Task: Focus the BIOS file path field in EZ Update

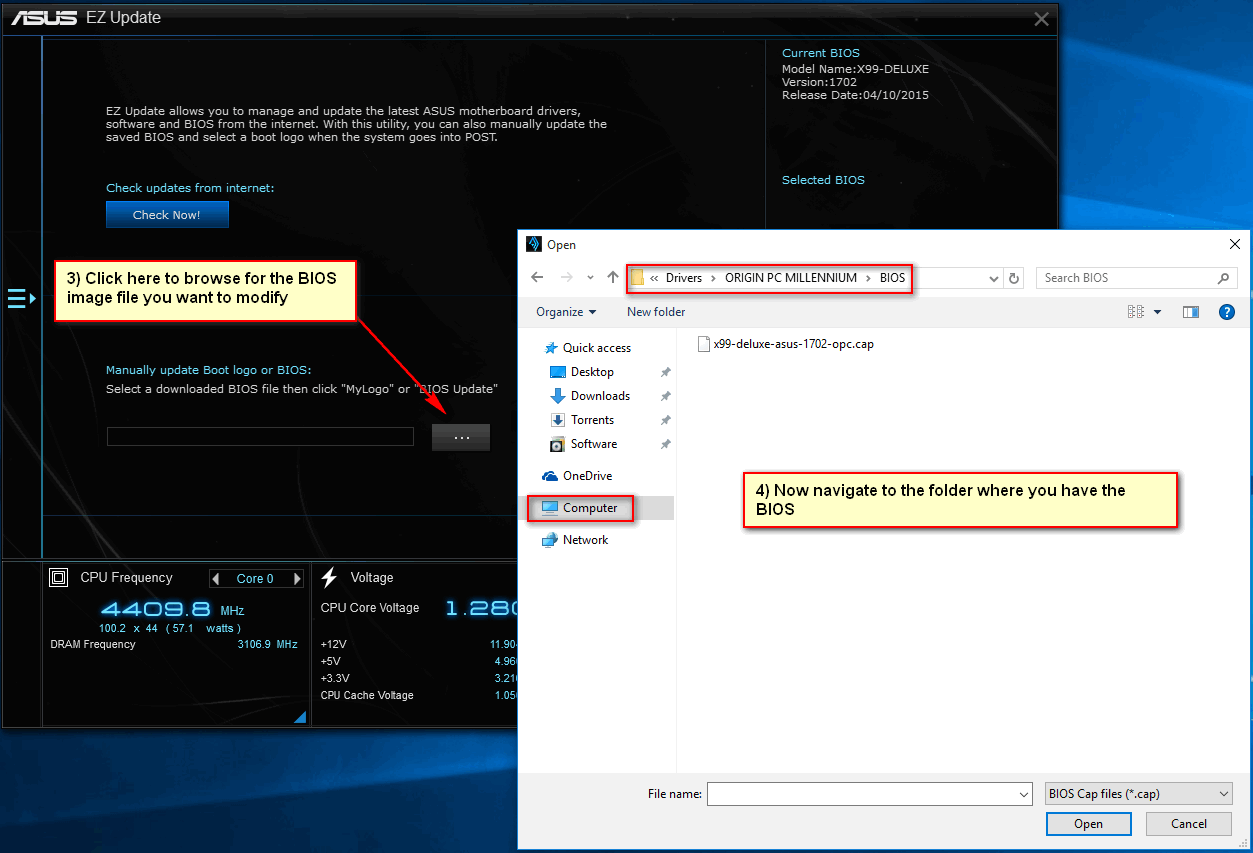Action: point(260,436)
